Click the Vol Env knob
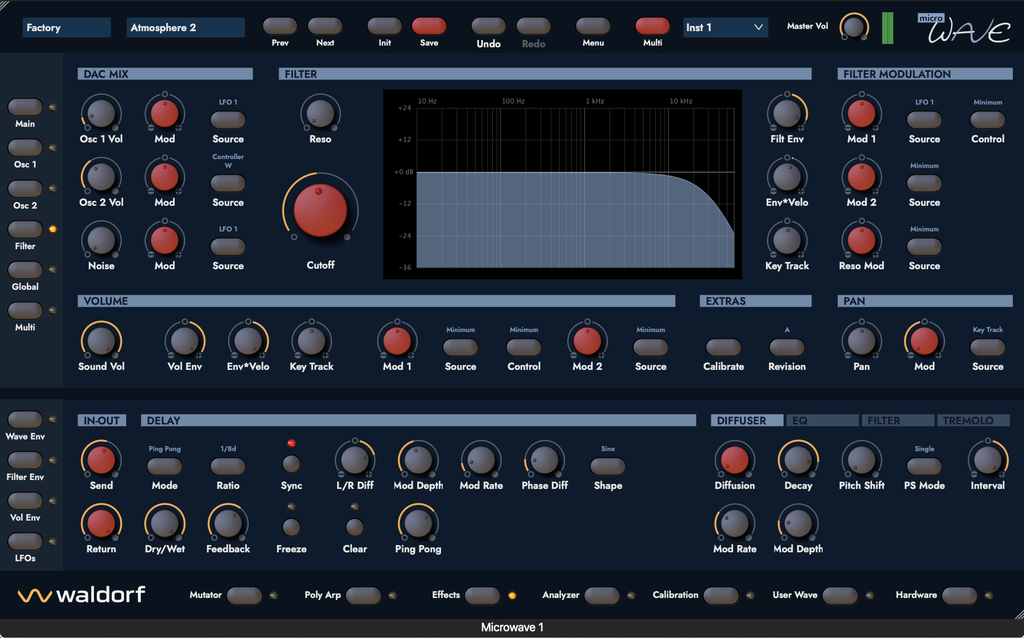The width and height of the screenshot is (1024, 638). [x=185, y=340]
